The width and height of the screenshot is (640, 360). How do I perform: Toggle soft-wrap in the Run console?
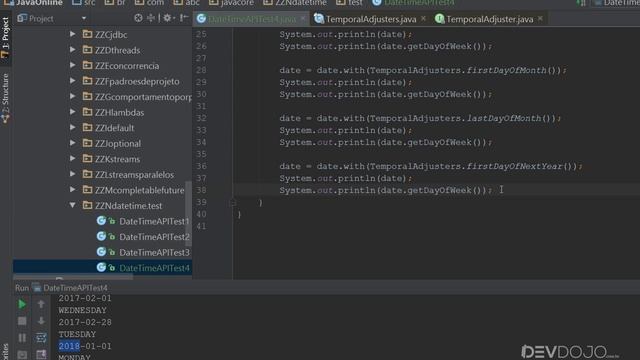coord(41,338)
